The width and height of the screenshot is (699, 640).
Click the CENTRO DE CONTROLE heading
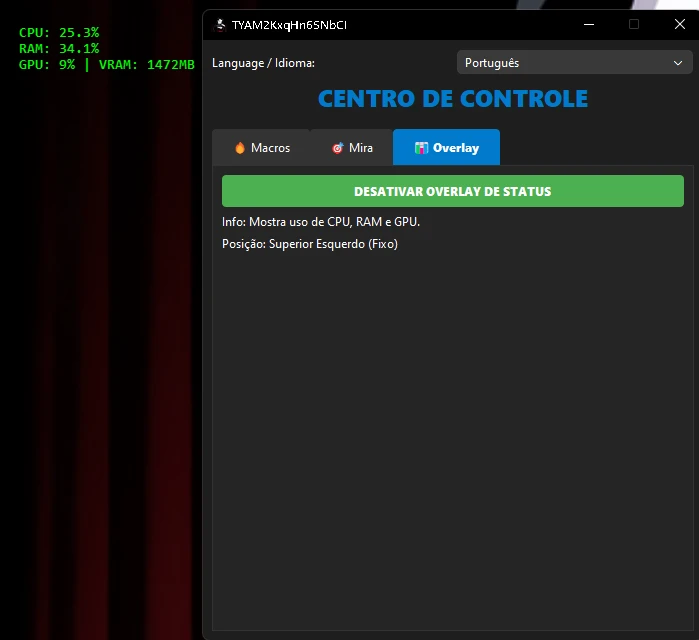click(x=452, y=99)
